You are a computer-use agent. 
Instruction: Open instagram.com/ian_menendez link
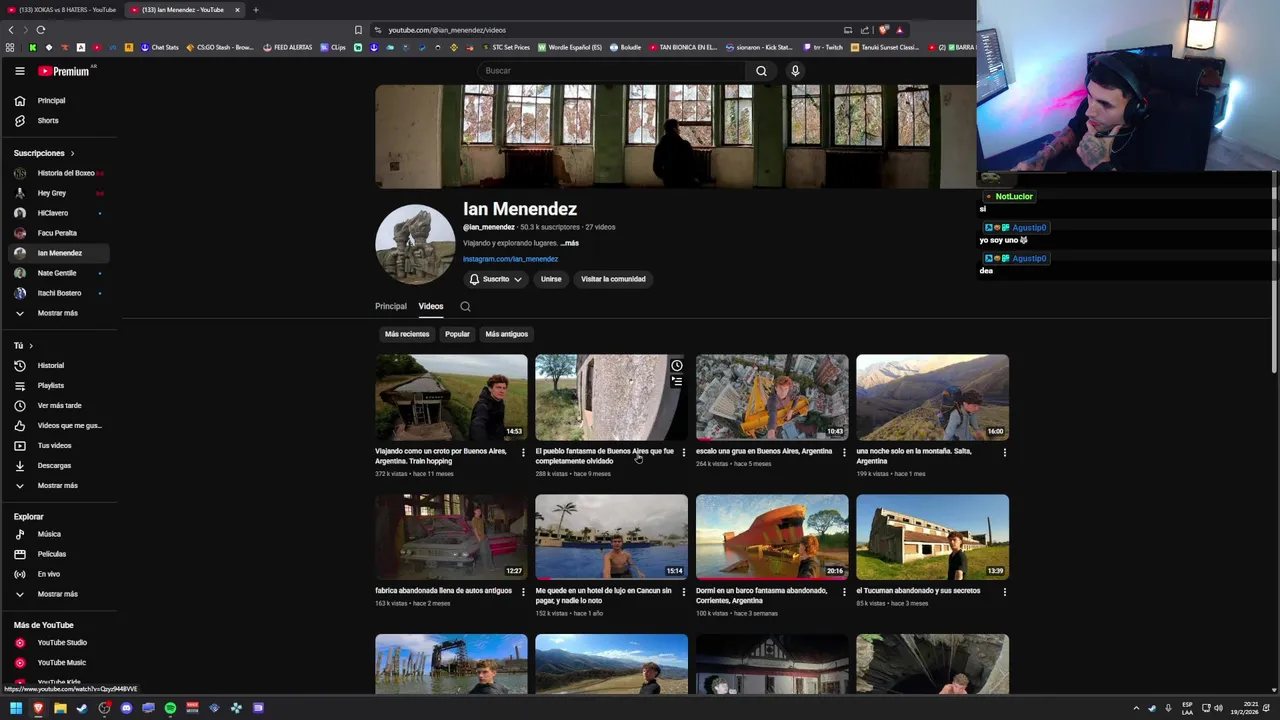tap(510, 259)
